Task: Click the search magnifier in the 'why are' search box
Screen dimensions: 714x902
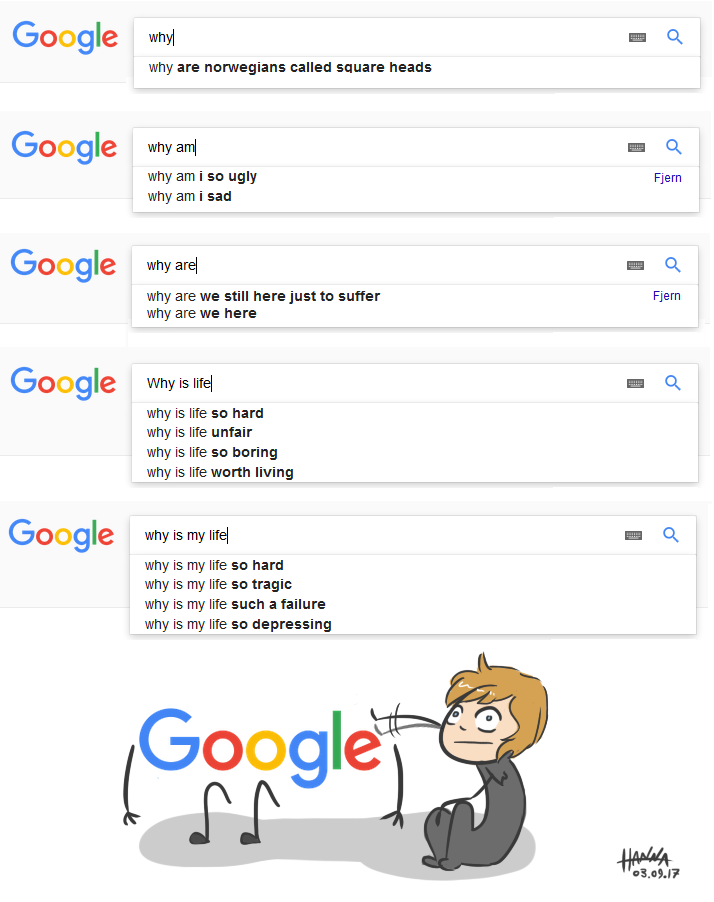Action: [673, 265]
